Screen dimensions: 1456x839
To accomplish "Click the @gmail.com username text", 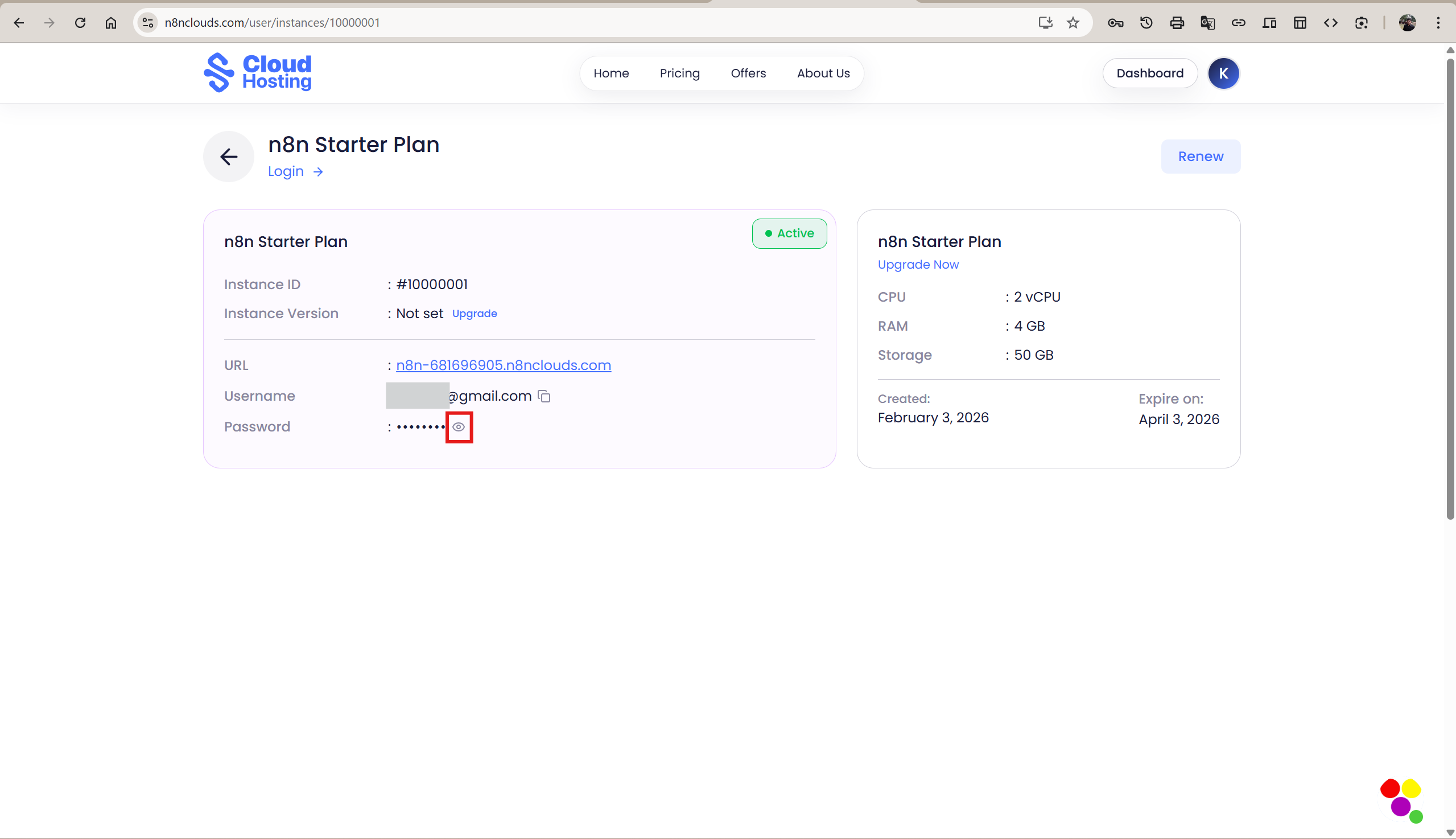I will tap(489, 396).
